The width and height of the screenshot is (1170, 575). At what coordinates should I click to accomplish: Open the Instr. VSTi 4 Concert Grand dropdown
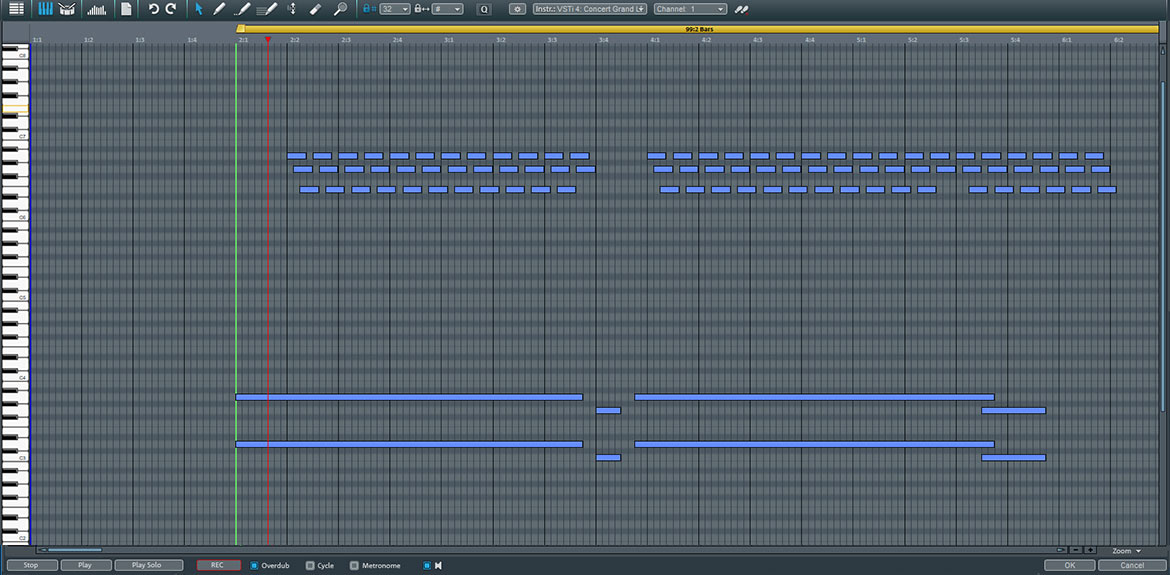pyautogui.click(x=589, y=9)
